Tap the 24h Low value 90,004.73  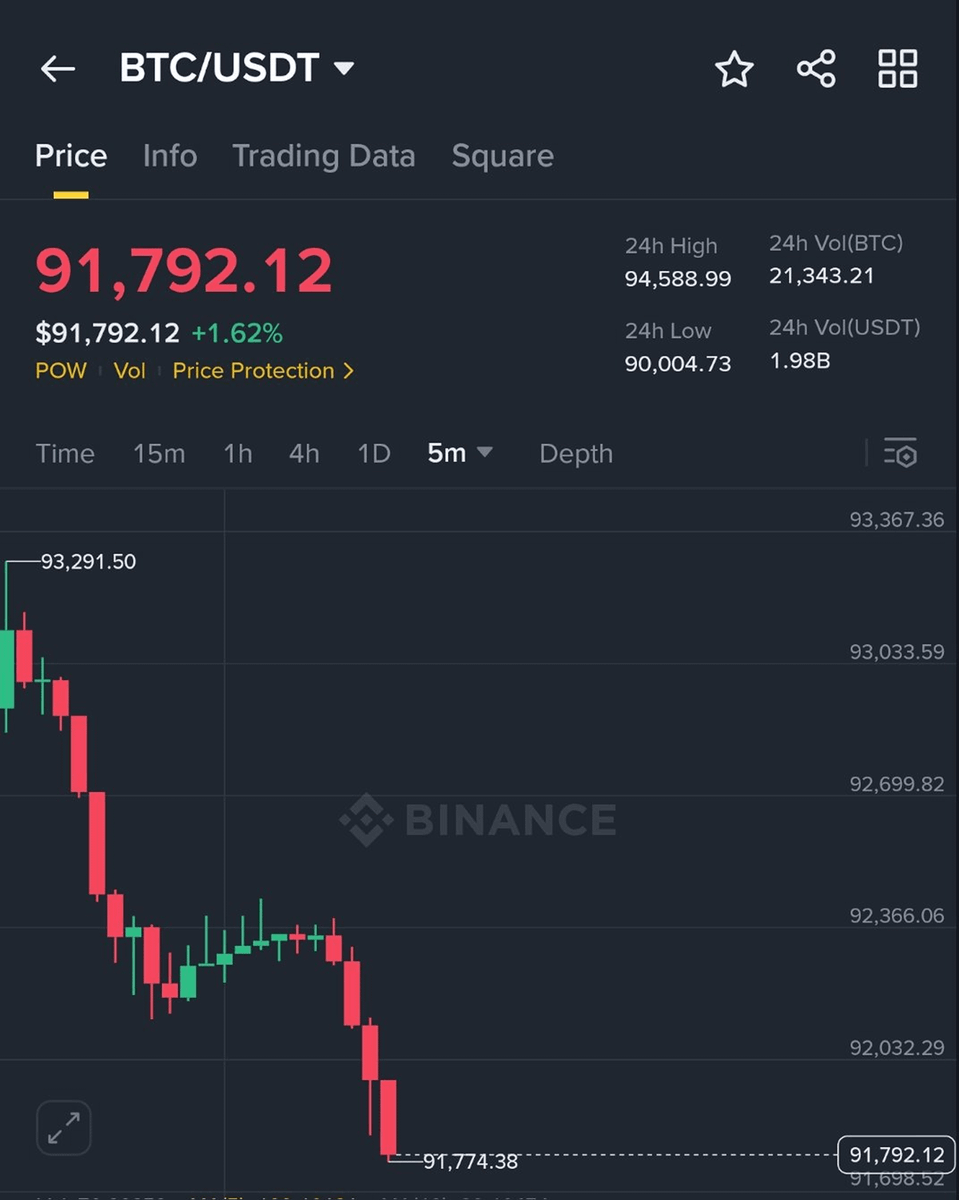coord(678,364)
